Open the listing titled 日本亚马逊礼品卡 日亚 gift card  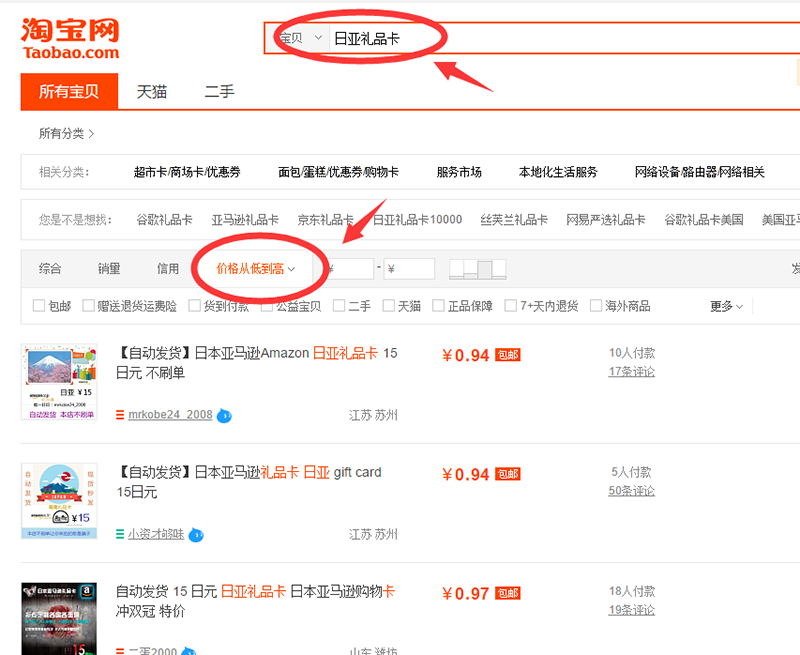[x=249, y=482]
